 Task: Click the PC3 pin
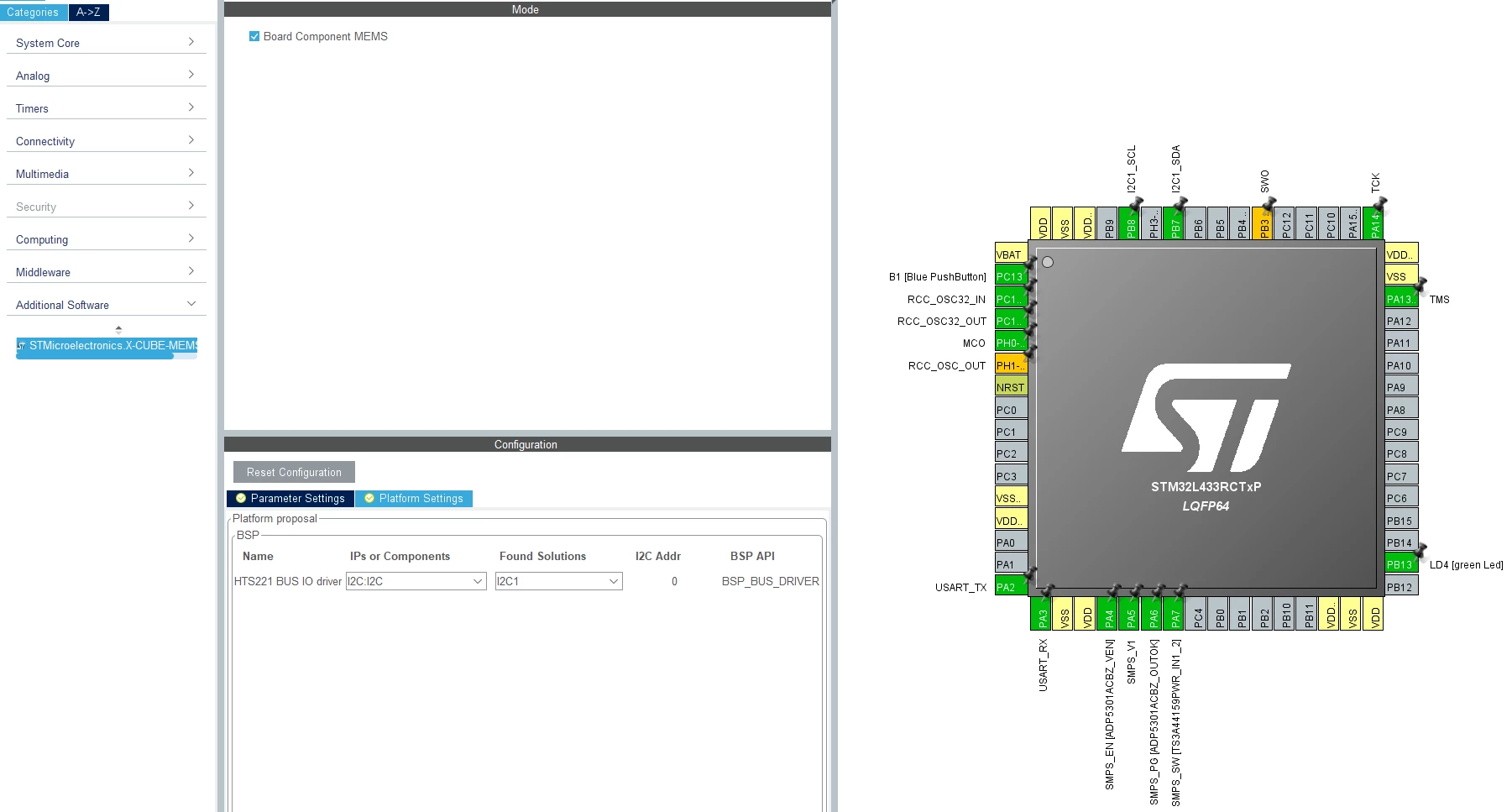(x=1011, y=476)
